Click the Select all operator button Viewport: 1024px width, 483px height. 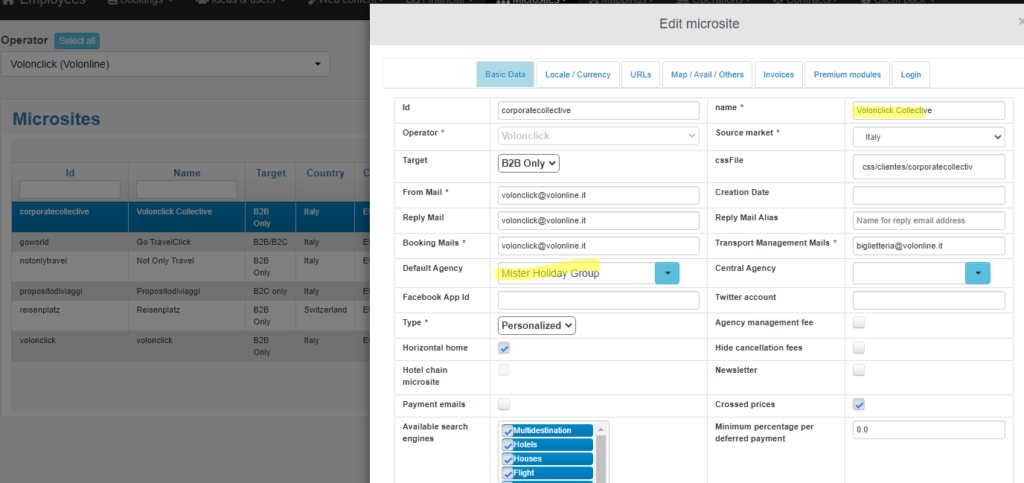pos(77,40)
